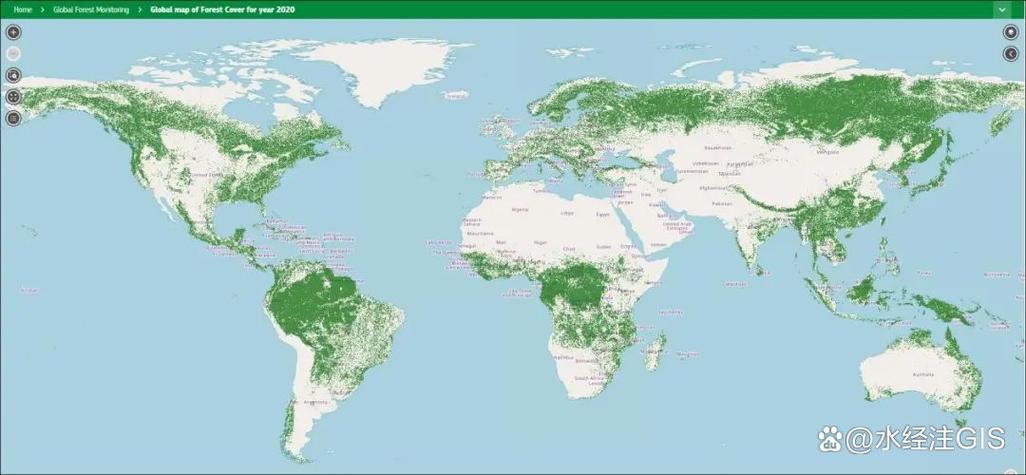Click the Algeria label in North Africa
Screen dimensions: 1026x475
click(519, 210)
